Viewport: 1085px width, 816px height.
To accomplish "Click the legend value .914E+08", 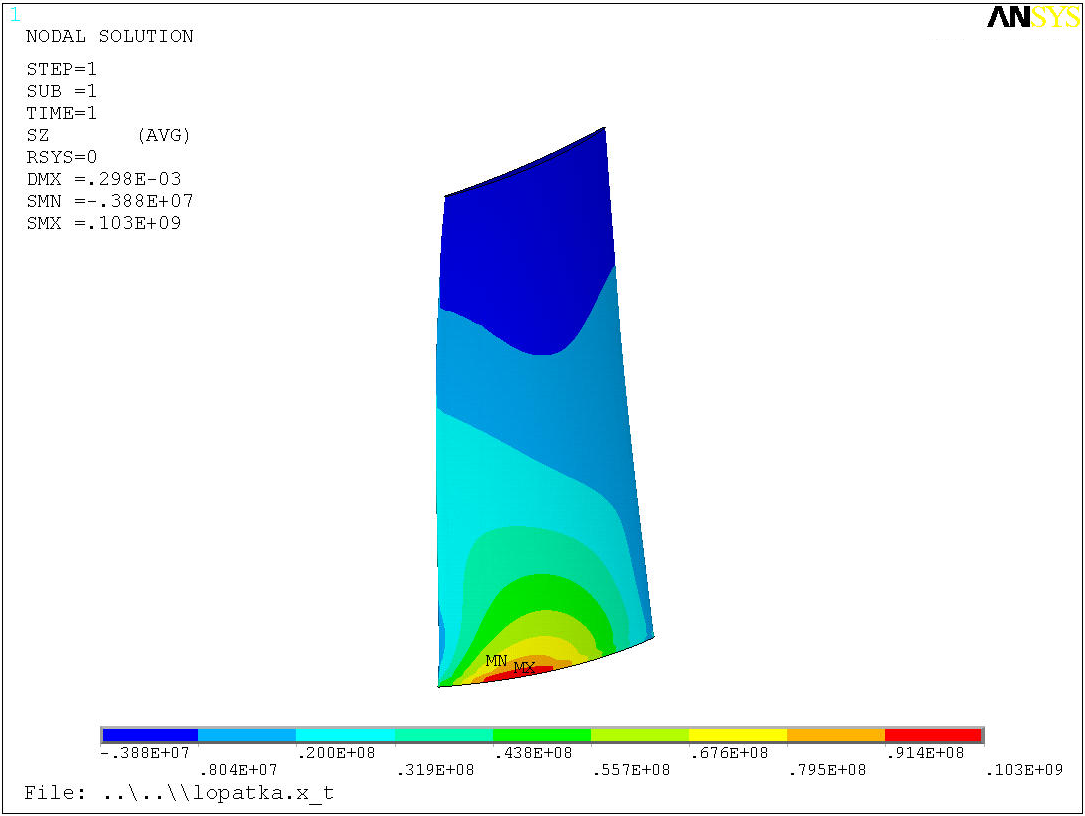I will pyautogui.click(x=925, y=753).
